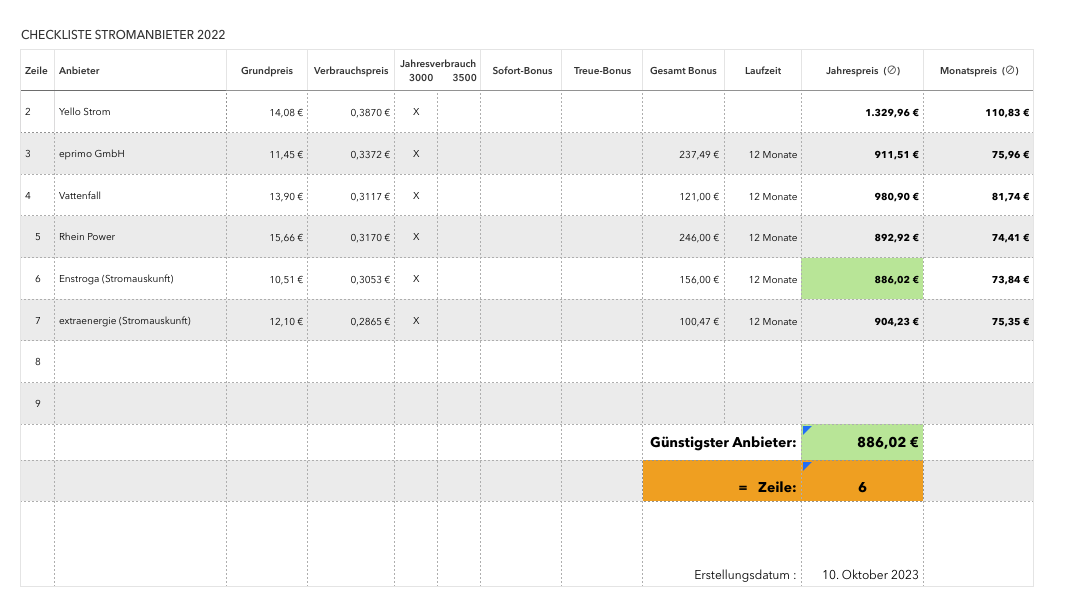Select Yello Strom's Jahrespreis 1.329,96 € cell

[x=862, y=112]
